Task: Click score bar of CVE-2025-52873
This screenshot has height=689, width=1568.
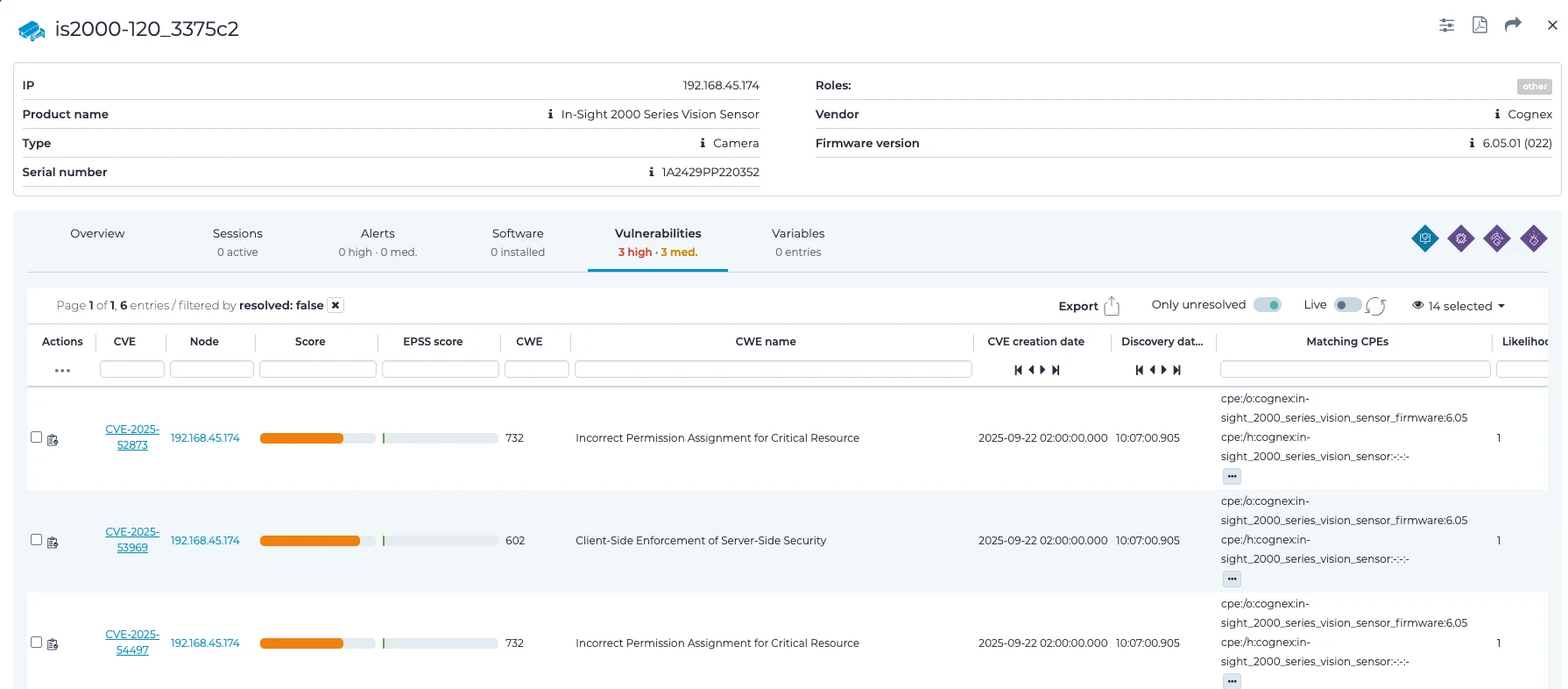Action: [317, 438]
